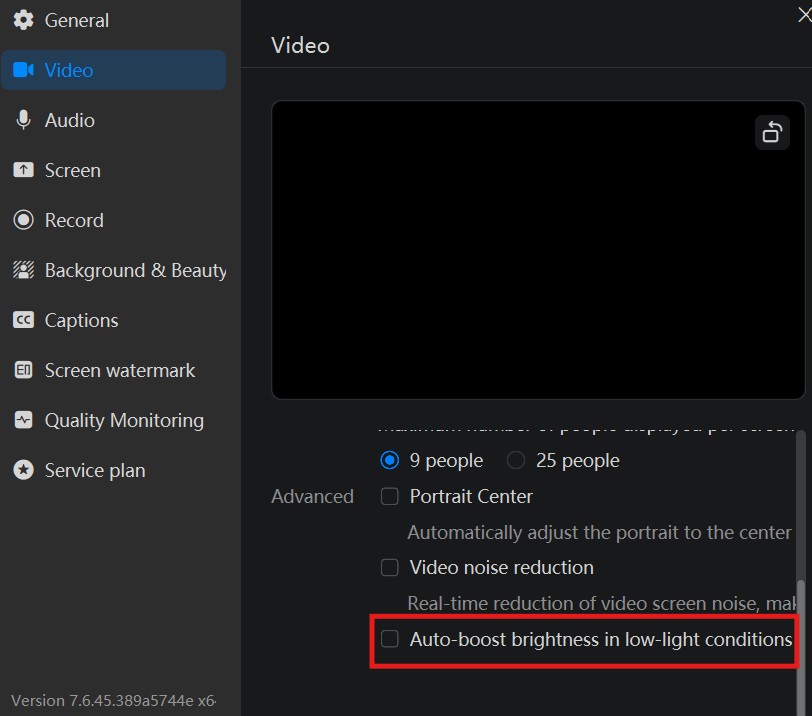Open Record settings icon
This screenshot has width=812, height=716.
click(23, 220)
